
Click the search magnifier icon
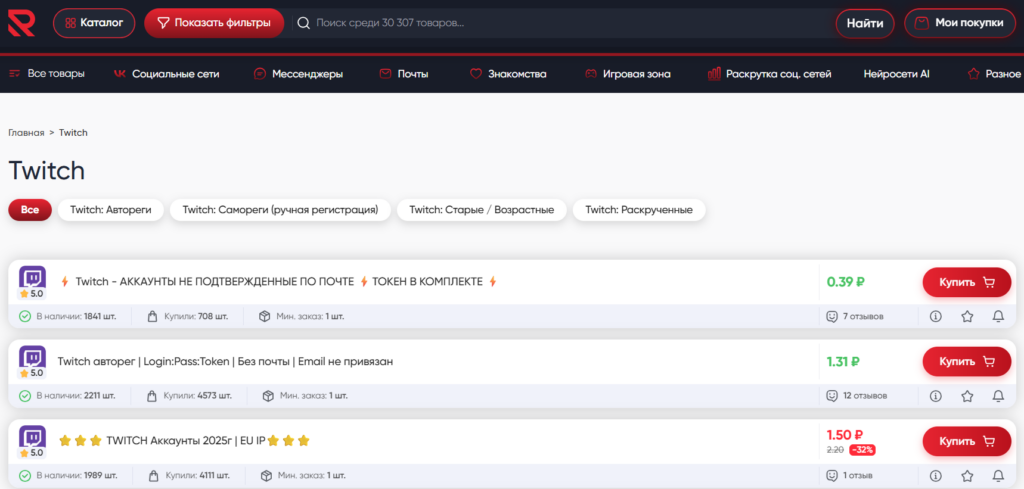303,23
